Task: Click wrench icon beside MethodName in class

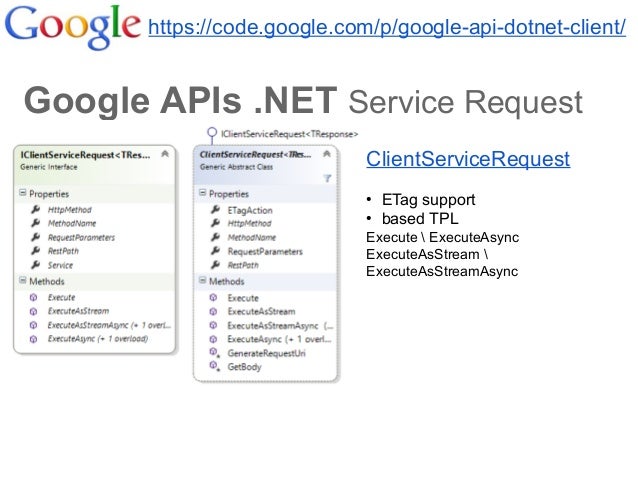Action: pos(216,237)
